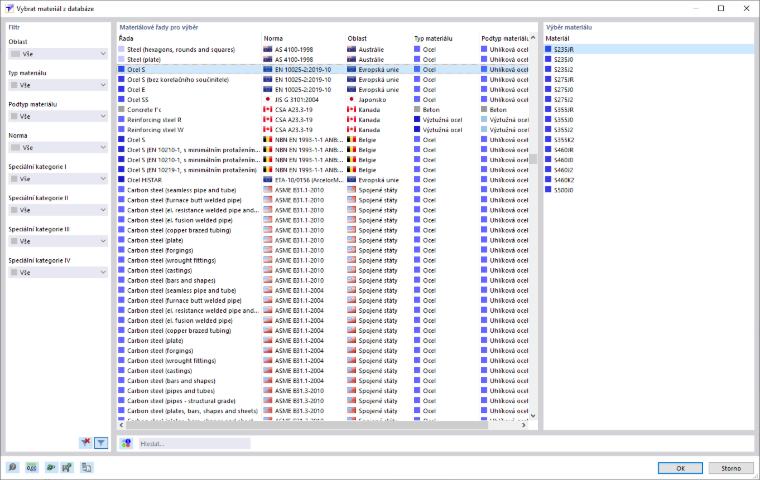
Task: Open the 0.00 units and decimals icon
Action: [32, 467]
